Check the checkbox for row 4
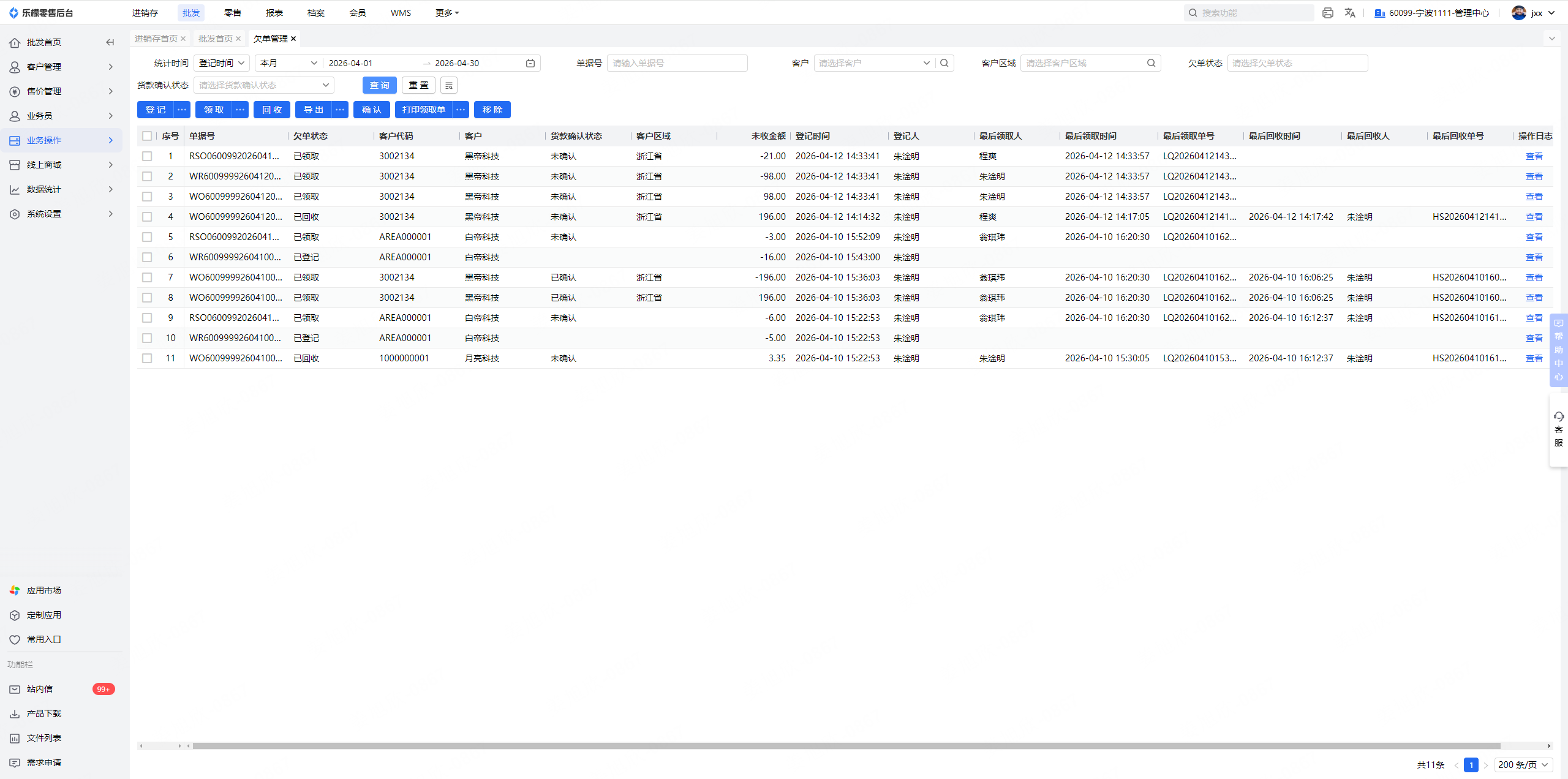The width and height of the screenshot is (1568, 779). (147, 217)
